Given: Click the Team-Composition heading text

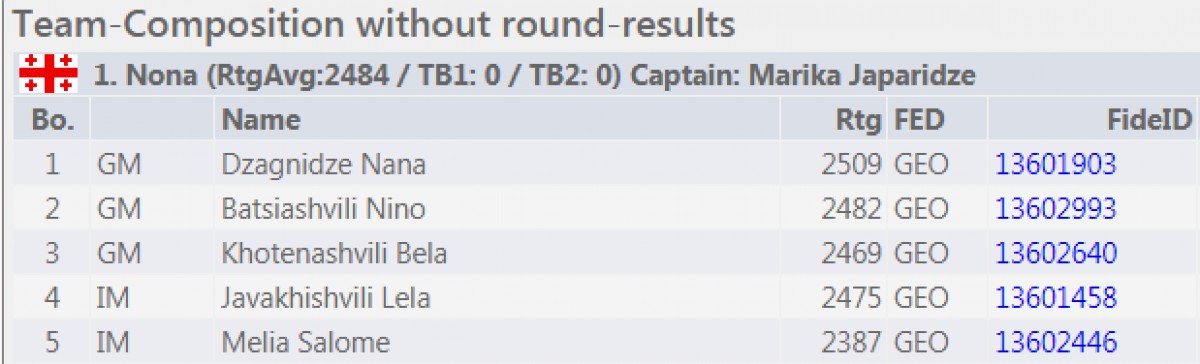Looking at the screenshot, I should pyautogui.click(x=372, y=24).
